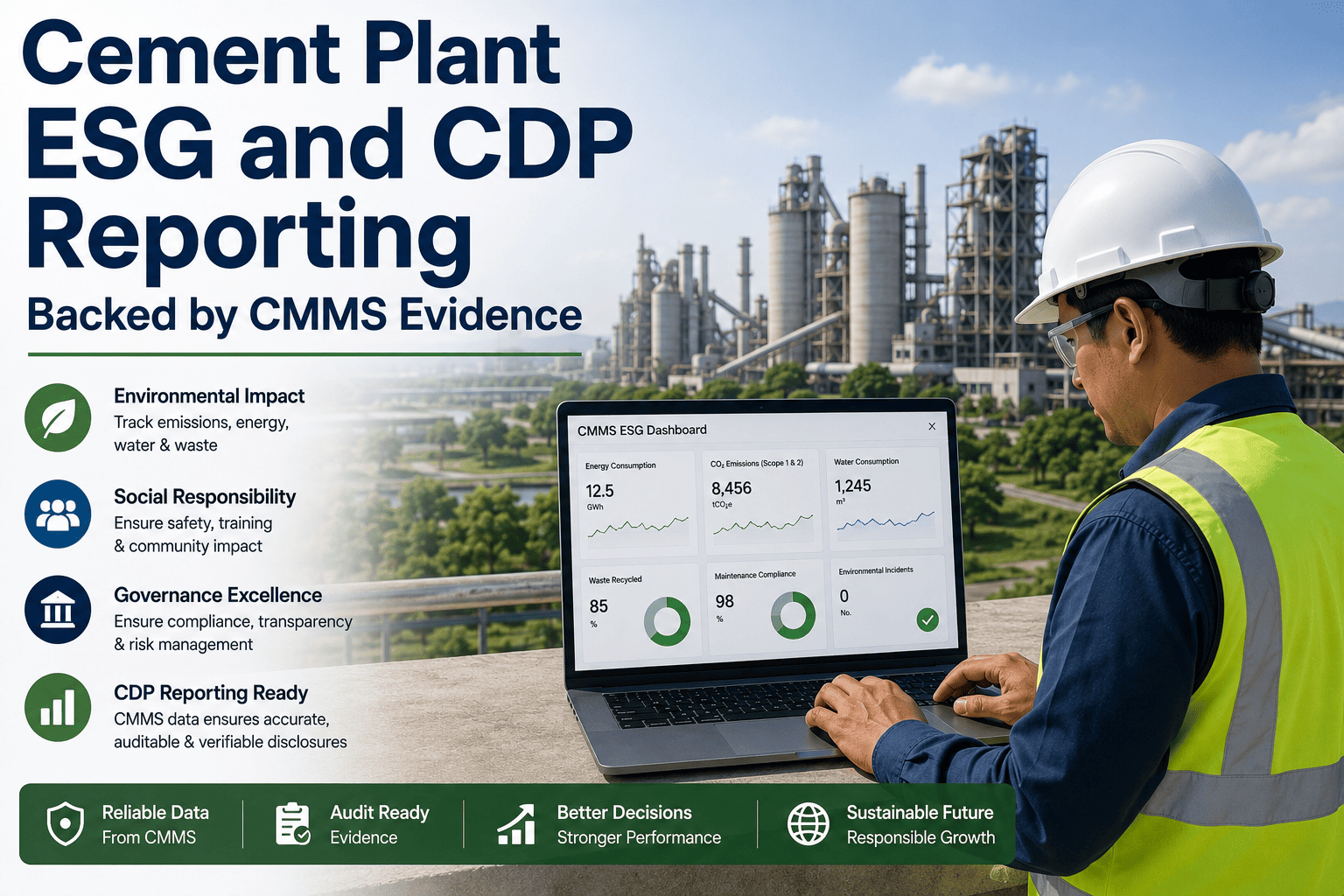Image resolution: width=1344 pixels, height=896 pixels.
Task: Click the Social Responsibility heading
Action: click(205, 497)
